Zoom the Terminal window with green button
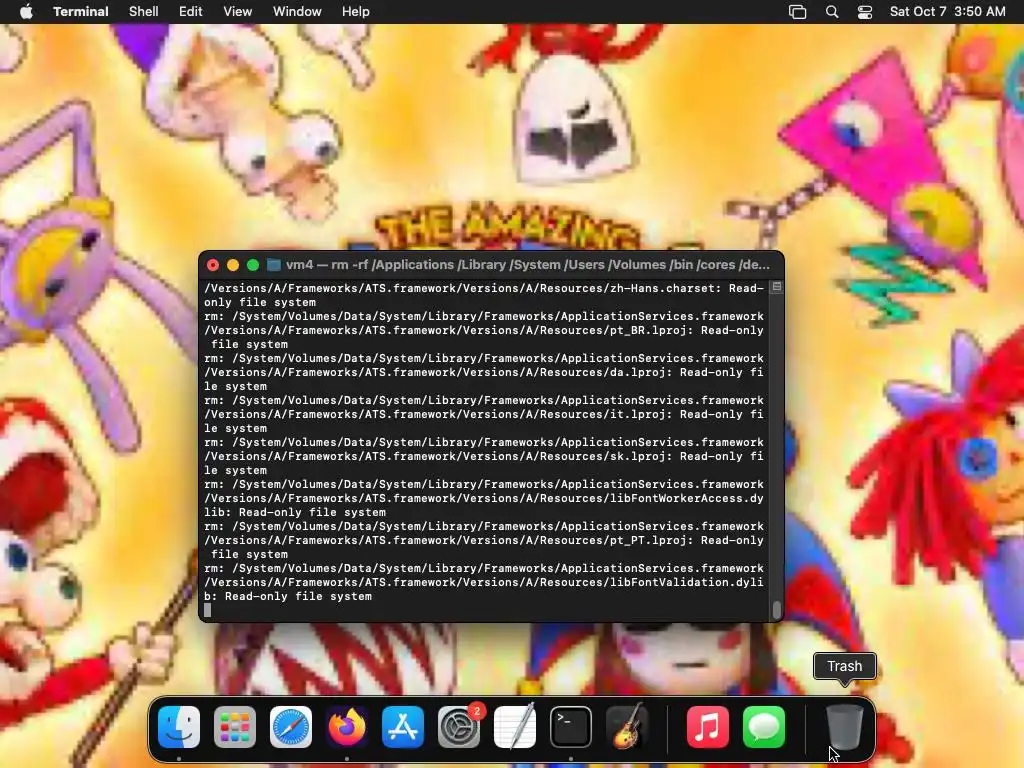This screenshot has height=768, width=1024. [x=253, y=265]
